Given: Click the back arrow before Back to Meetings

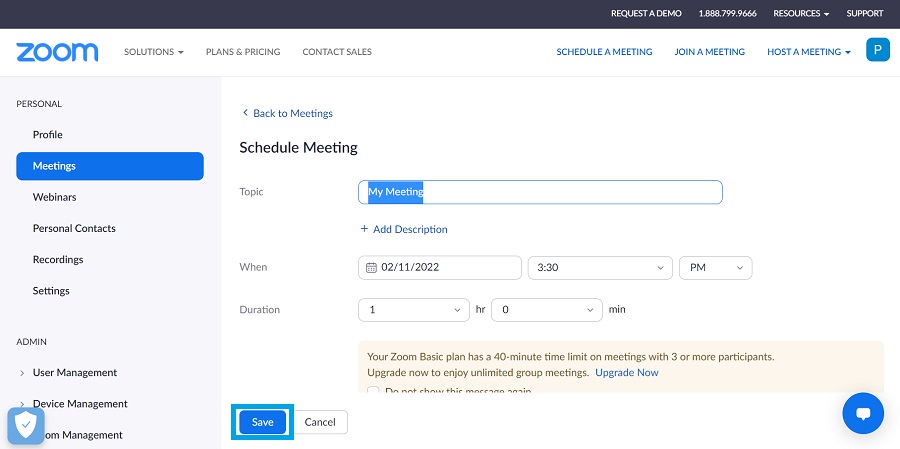Looking at the screenshot, I should click(245, 113).
